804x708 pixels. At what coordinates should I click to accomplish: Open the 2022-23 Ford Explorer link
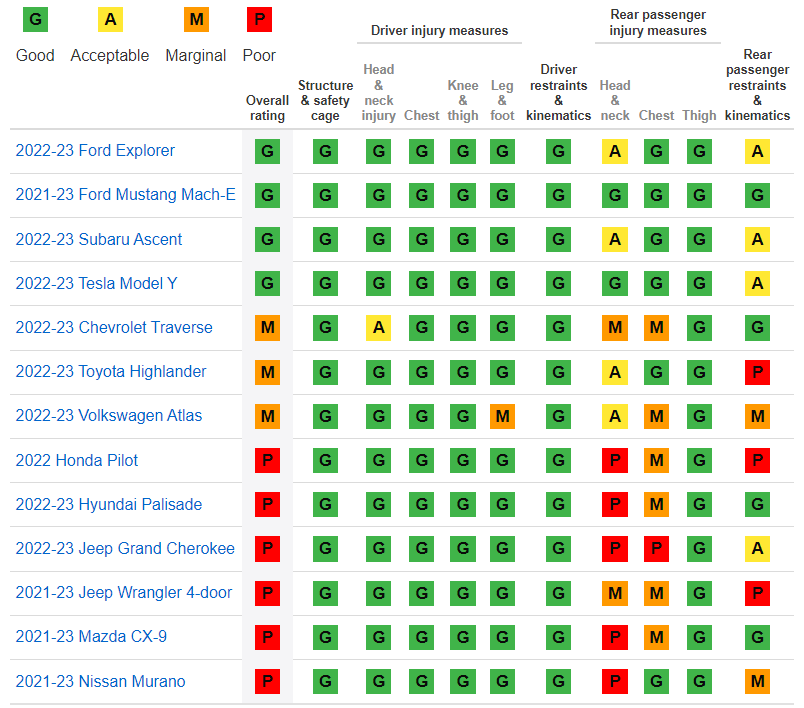(95, 151)
